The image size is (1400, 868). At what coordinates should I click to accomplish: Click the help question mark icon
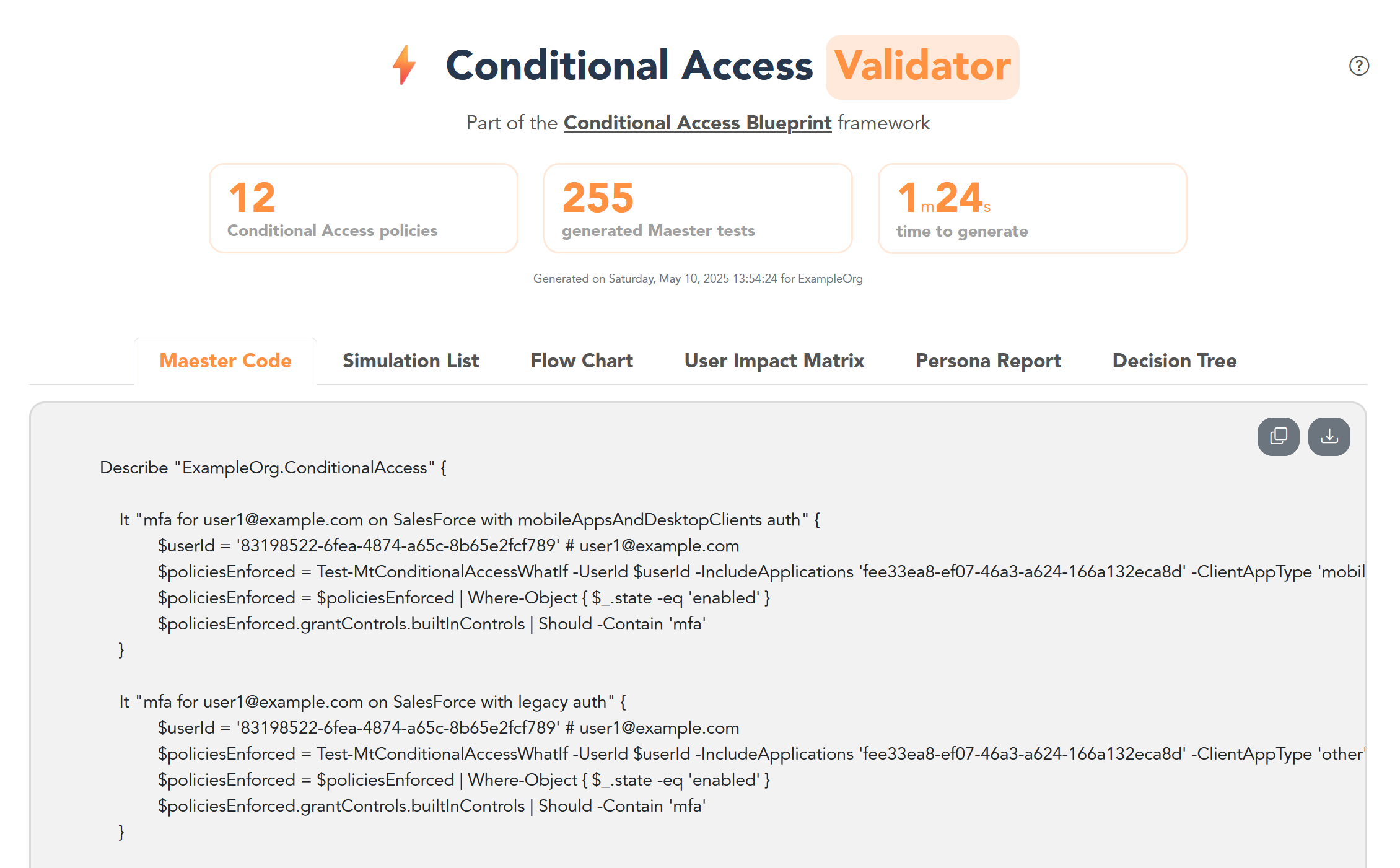click(x=1358, y=66)
